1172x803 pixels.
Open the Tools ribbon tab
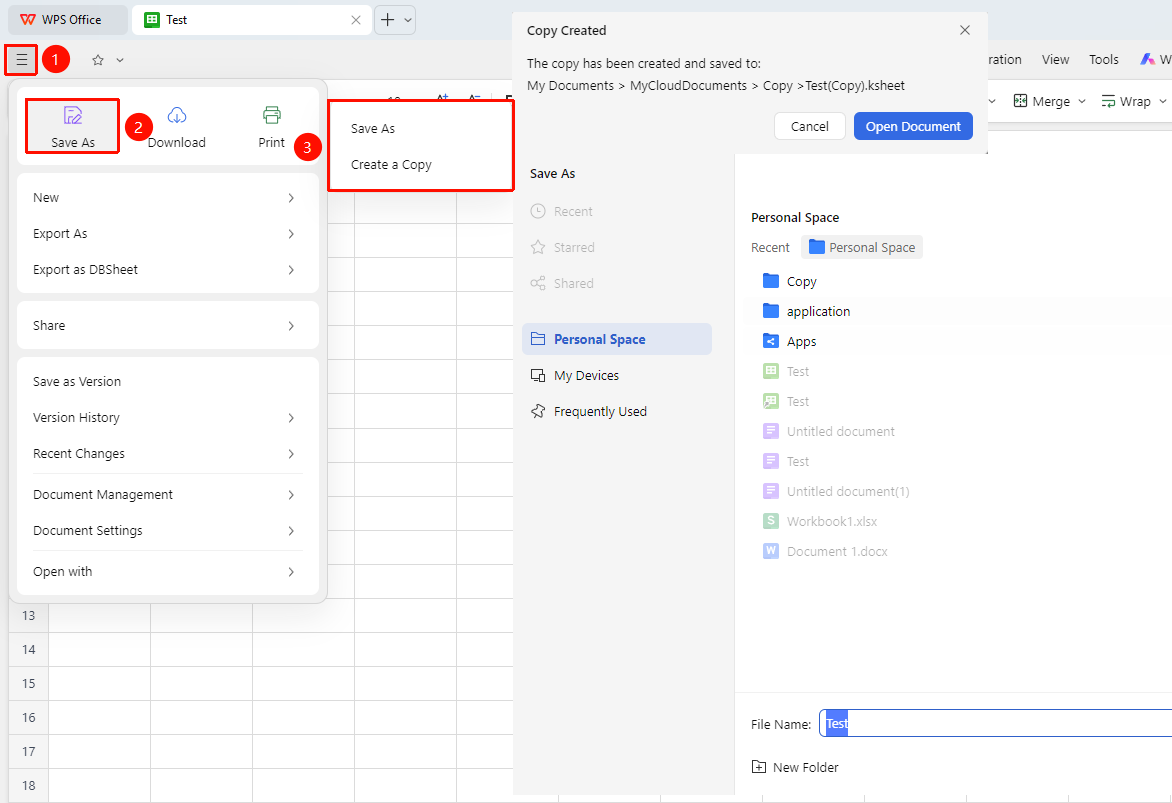(x=1103, y=60)
